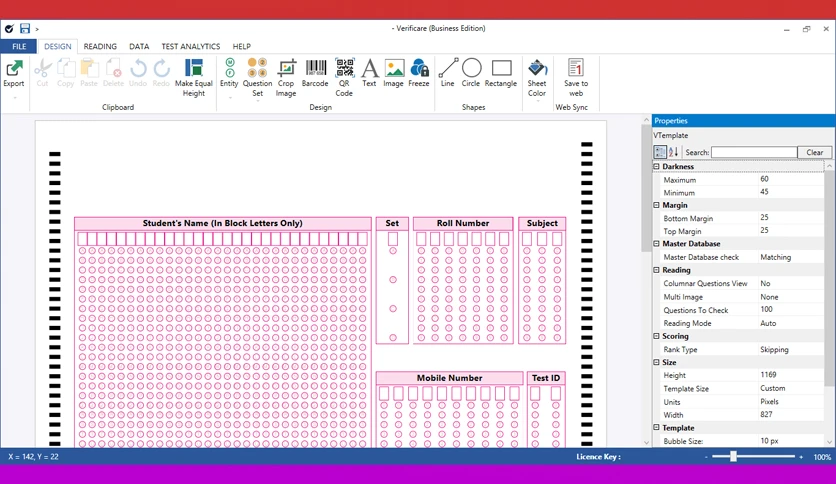This screenshot has height=484, width=836.
Task: Add a Question Set
Action: tap(258, 78)
